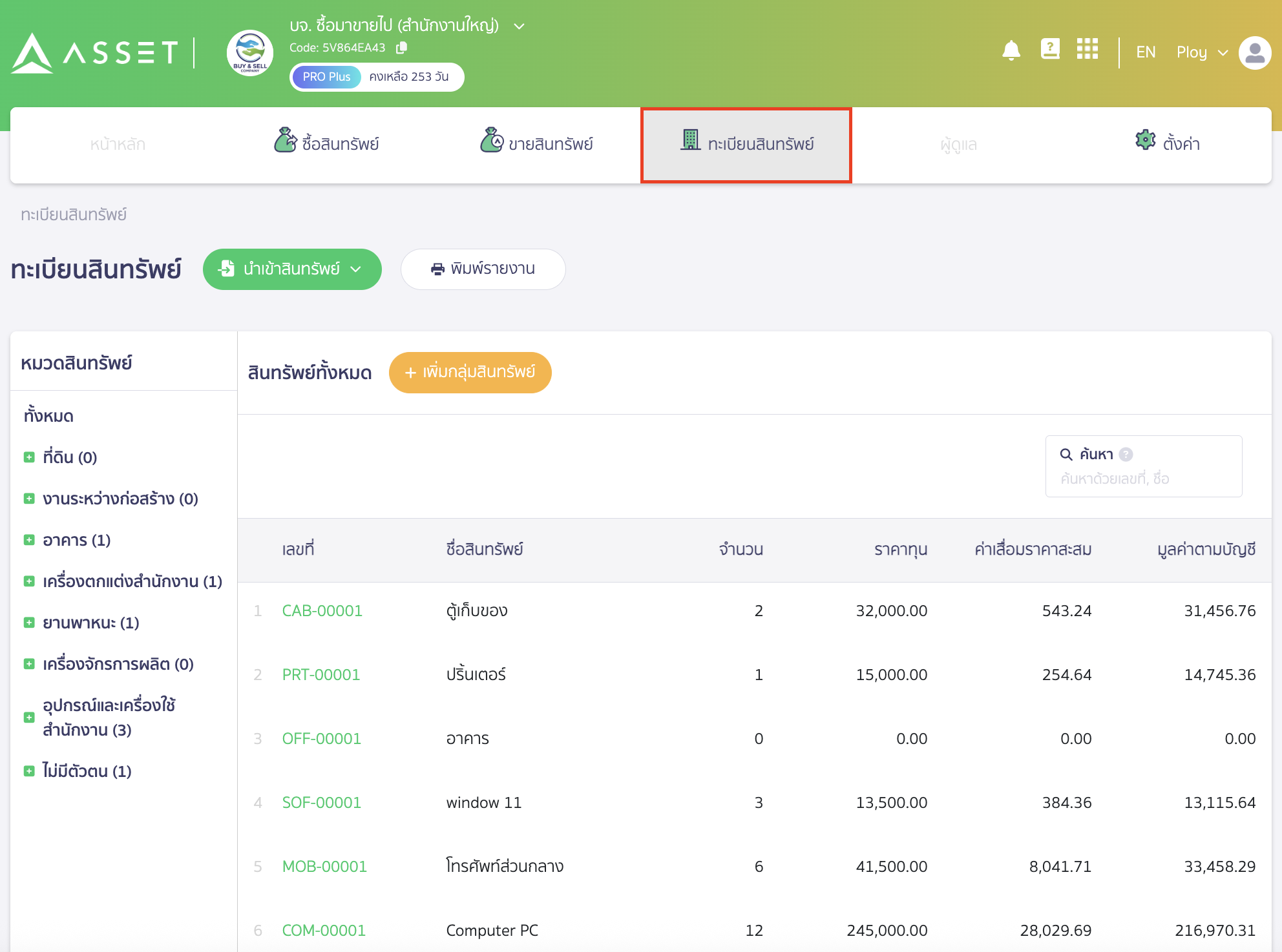Click the printer icon on พิมพ์รายงาน
Viewport: 1282px width, 952px height.
click(439, 269)
